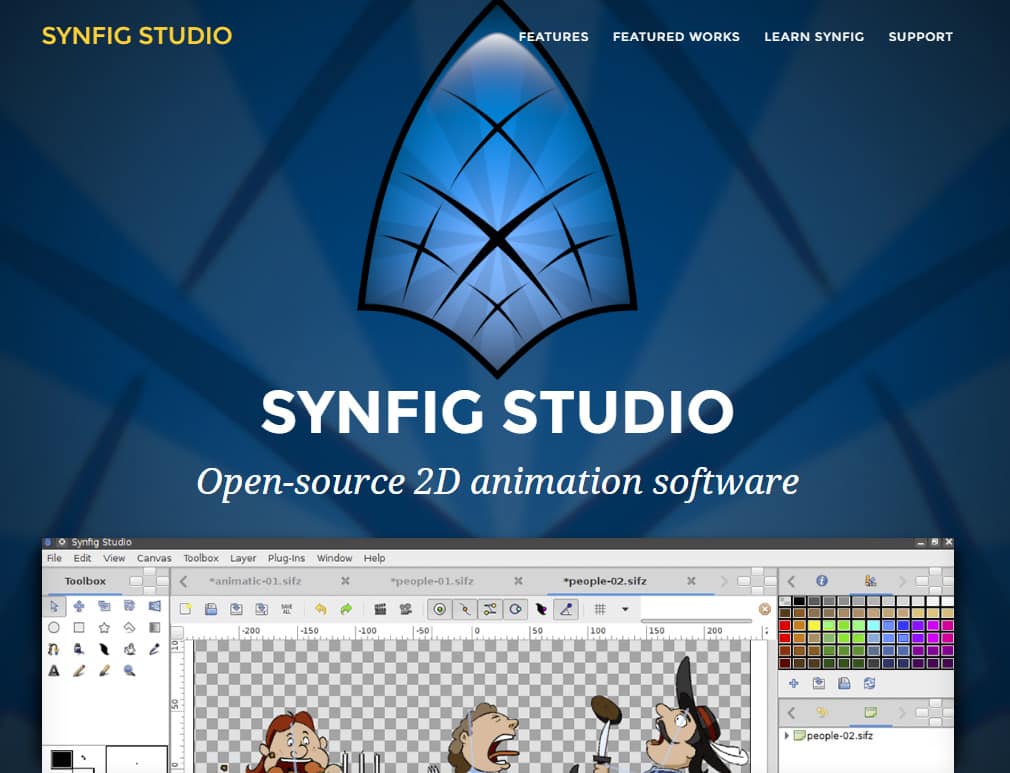
Task: Open the Layer menu
Action: pyautogui.click(x=243, y=558)
